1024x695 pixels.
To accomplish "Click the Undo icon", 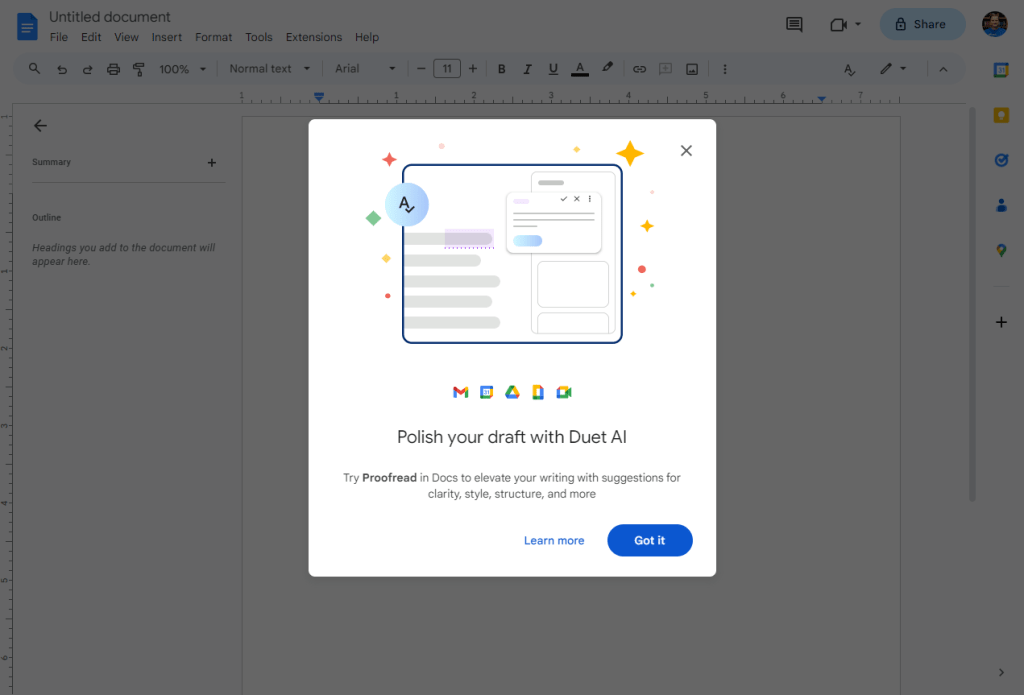I will (x=62, y=69).
